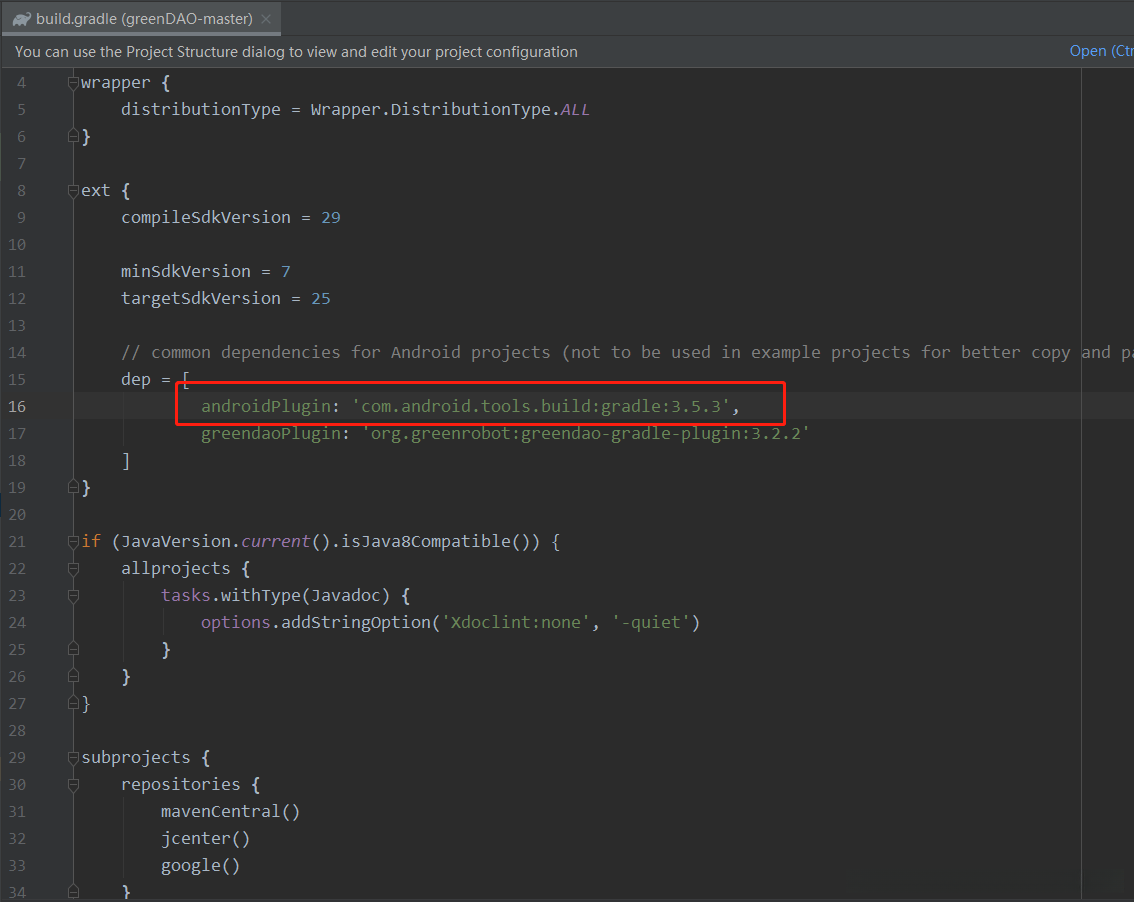Click the compileSdkVersion value 29
This screenshot has height=902, width=1134.
331,218
